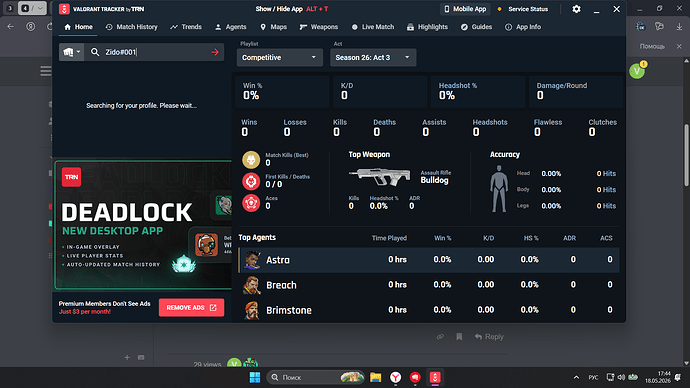Open the Agents tab
Screen dimensions: 690x388
click(231, 27)
